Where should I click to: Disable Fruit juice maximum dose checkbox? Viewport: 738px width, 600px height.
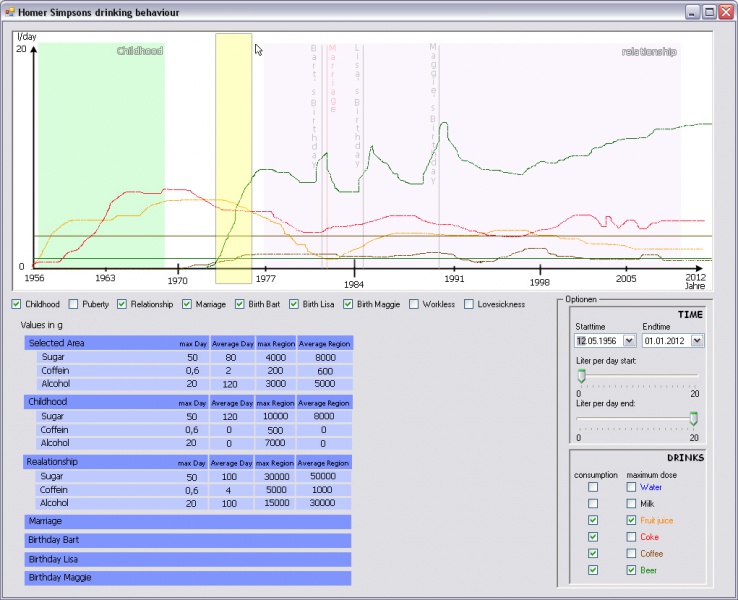(631, 520)
